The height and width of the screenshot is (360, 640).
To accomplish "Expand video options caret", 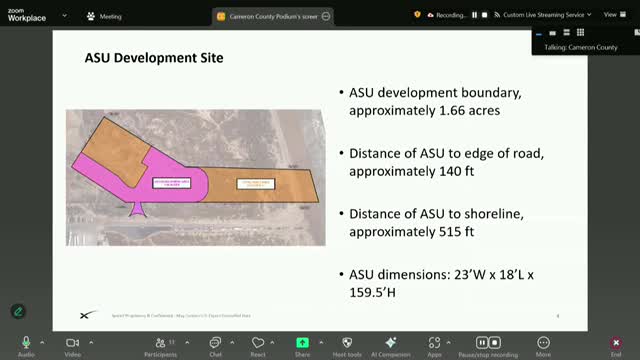I will 91,342.
